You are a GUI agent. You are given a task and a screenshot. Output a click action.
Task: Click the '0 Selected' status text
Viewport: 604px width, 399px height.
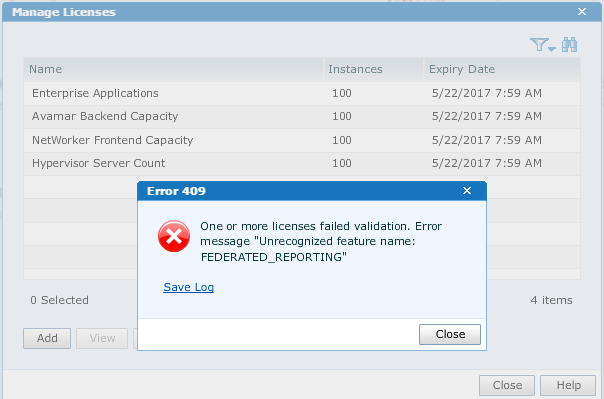59,300
